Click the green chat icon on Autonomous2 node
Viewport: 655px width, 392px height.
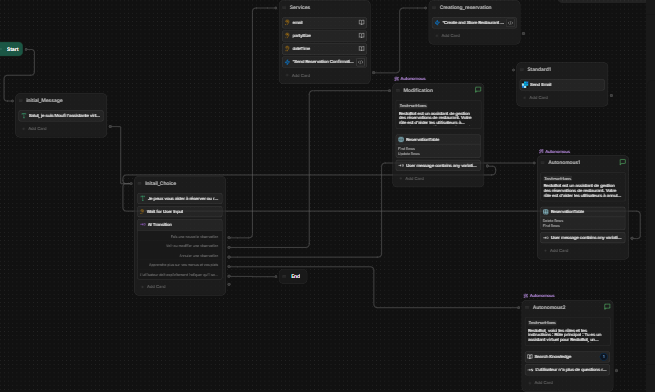607,307
